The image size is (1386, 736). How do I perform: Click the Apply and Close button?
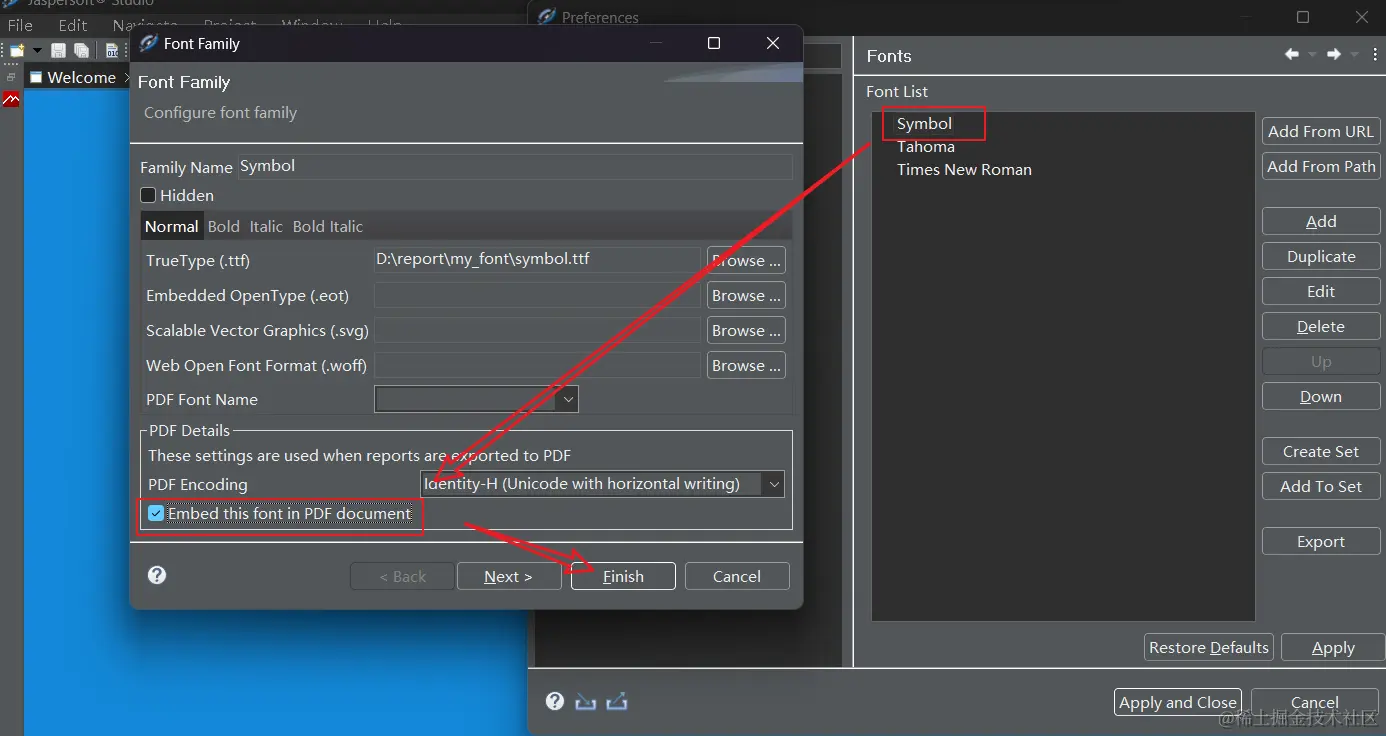tap(1178, 702)
